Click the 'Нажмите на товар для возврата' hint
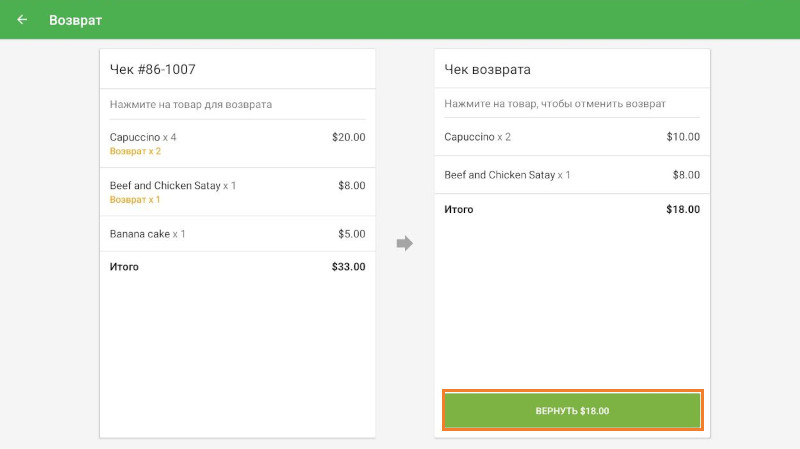This screenshot has height=449, width=800. click(x=191, y=104)
